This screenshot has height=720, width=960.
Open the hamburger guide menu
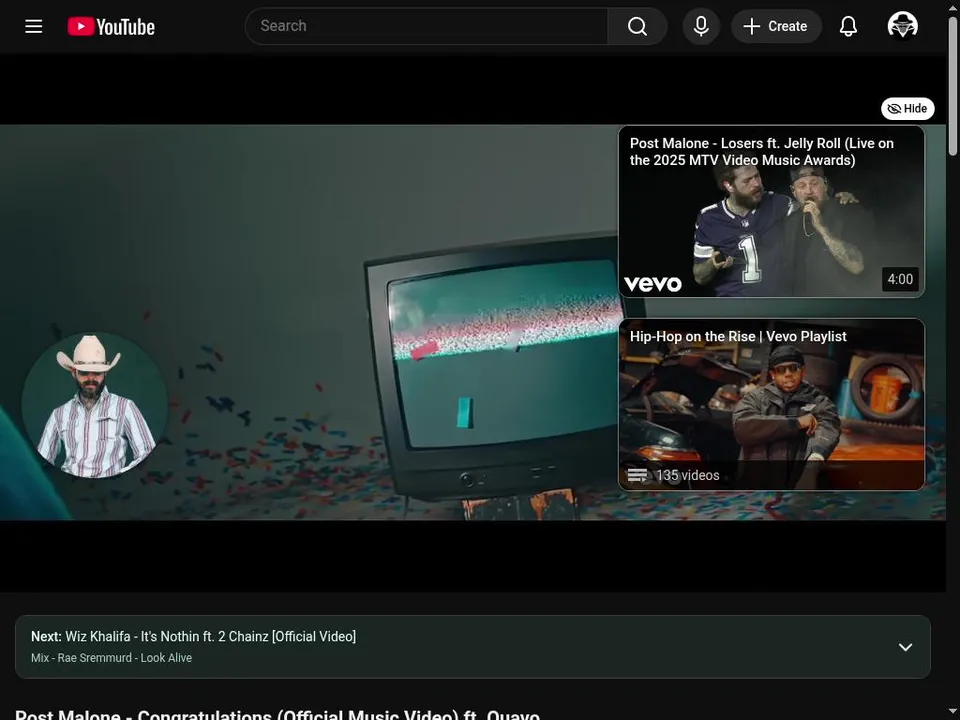[x=34, y=26]
